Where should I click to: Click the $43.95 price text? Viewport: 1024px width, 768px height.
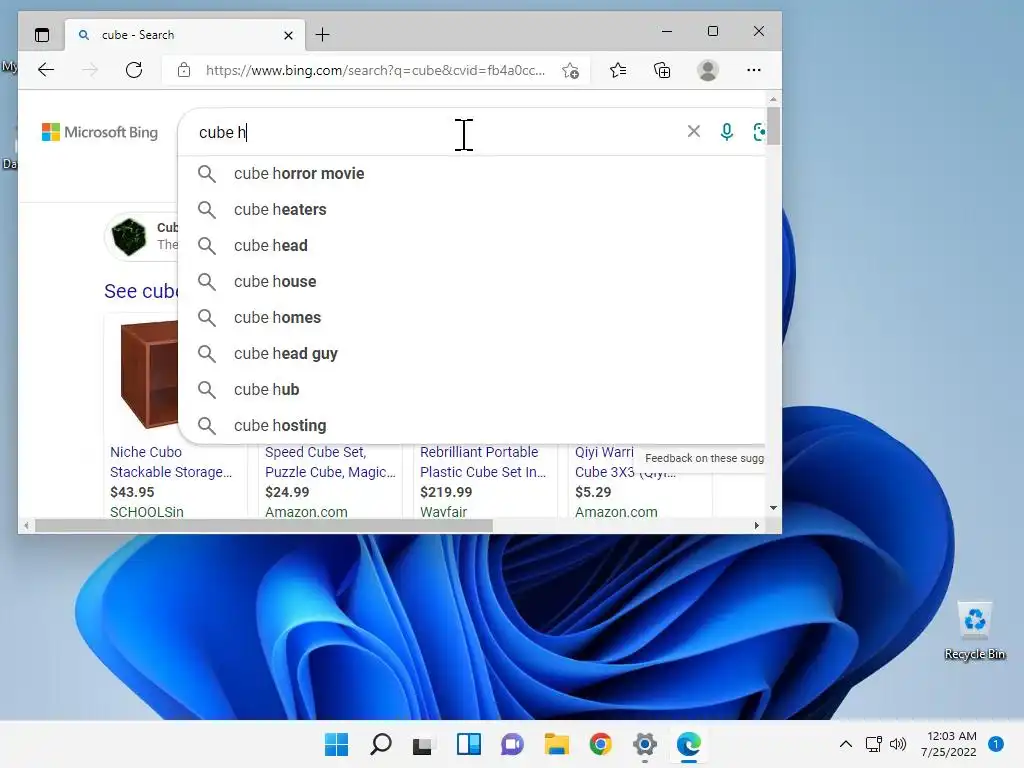[x=132, y=492]
